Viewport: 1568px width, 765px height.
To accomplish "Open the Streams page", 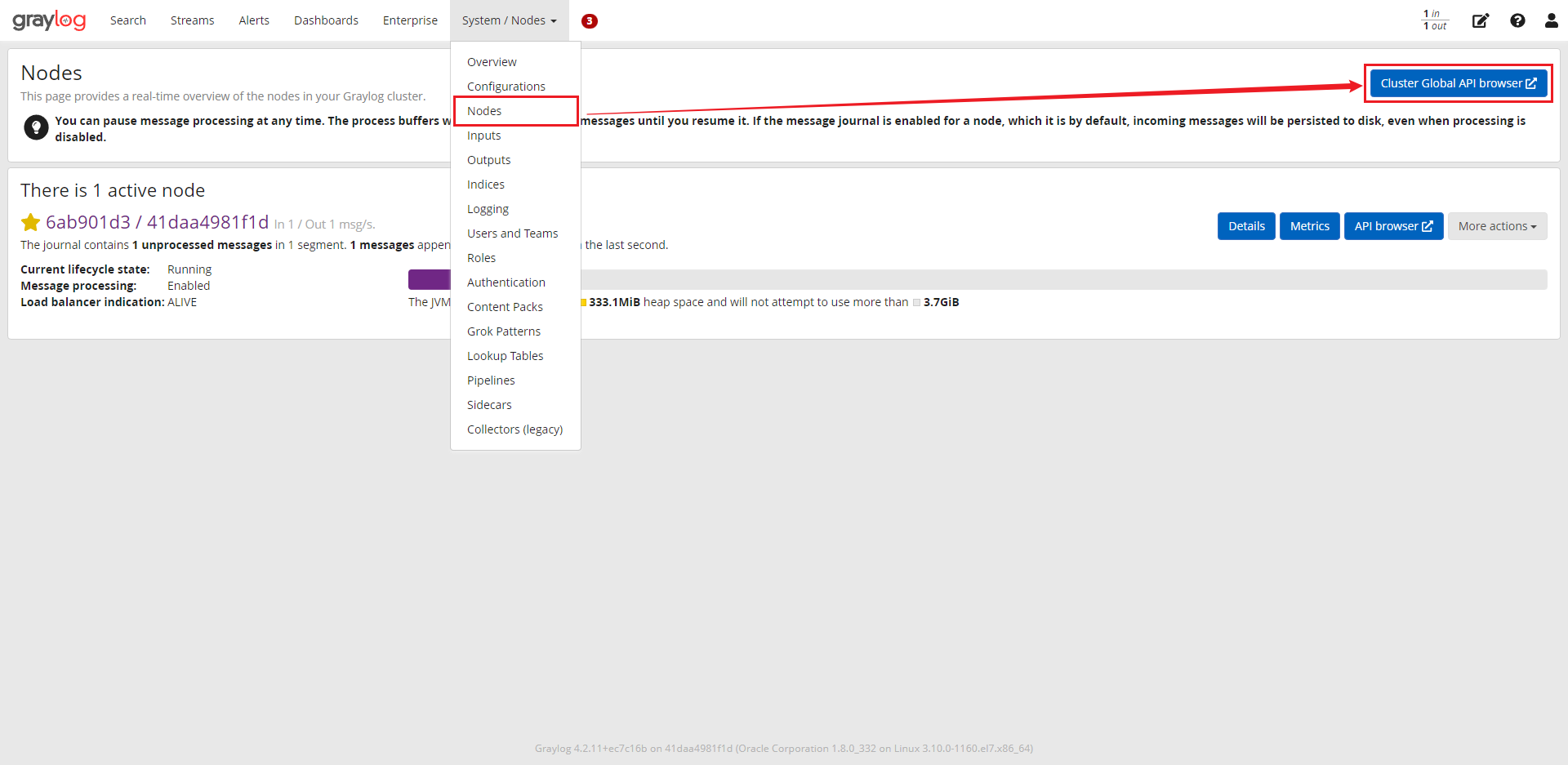I will (192, 20).
